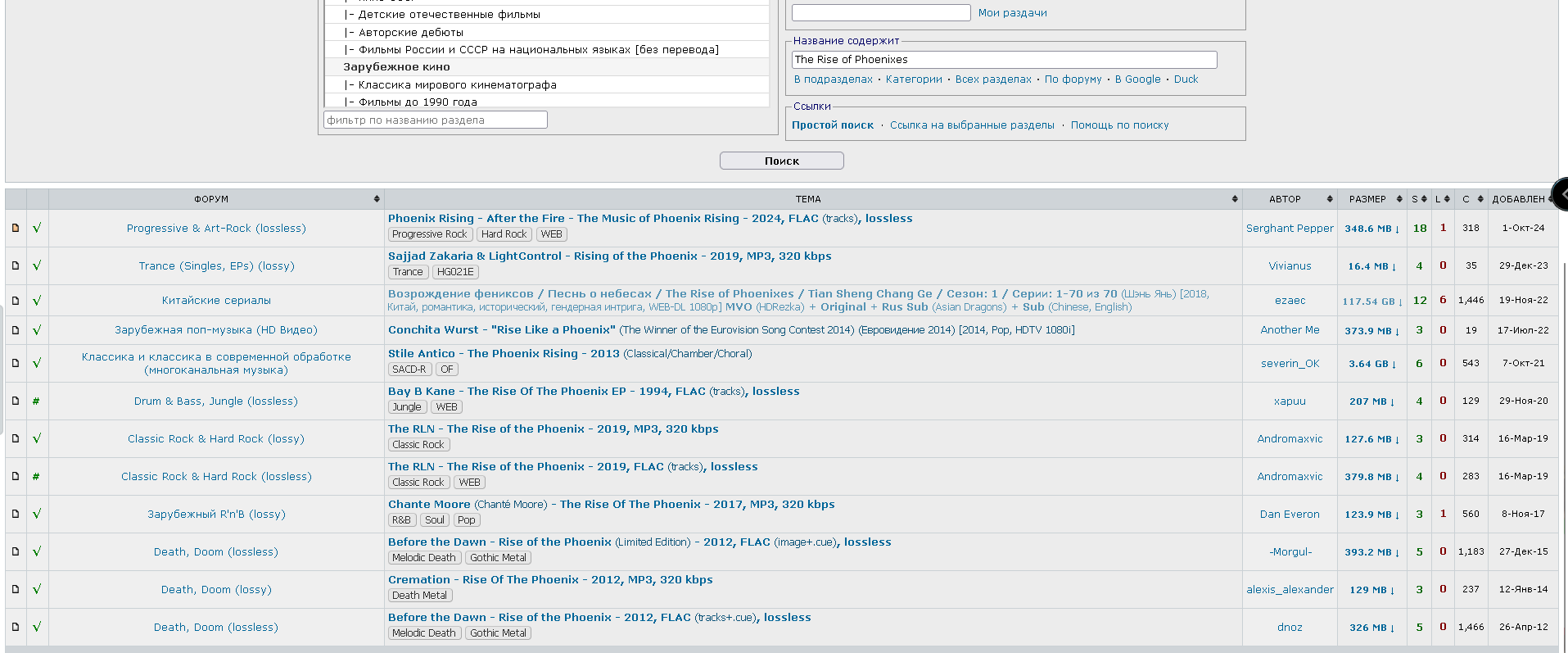1568x653 pixels.
Task: Open Progressive & Art-Rock (lossless) forum
Action: pyautogui.click(x=216, y=229)
